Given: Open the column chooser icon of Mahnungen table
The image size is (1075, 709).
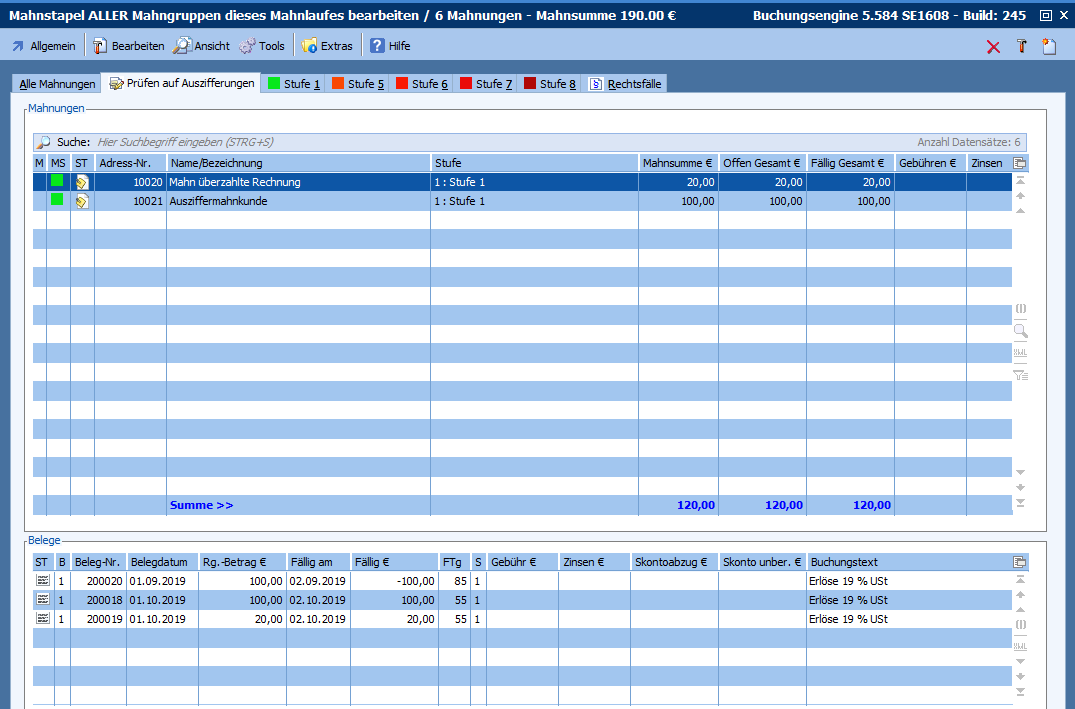Looking at the screenshot, I should click(1020, 163).
